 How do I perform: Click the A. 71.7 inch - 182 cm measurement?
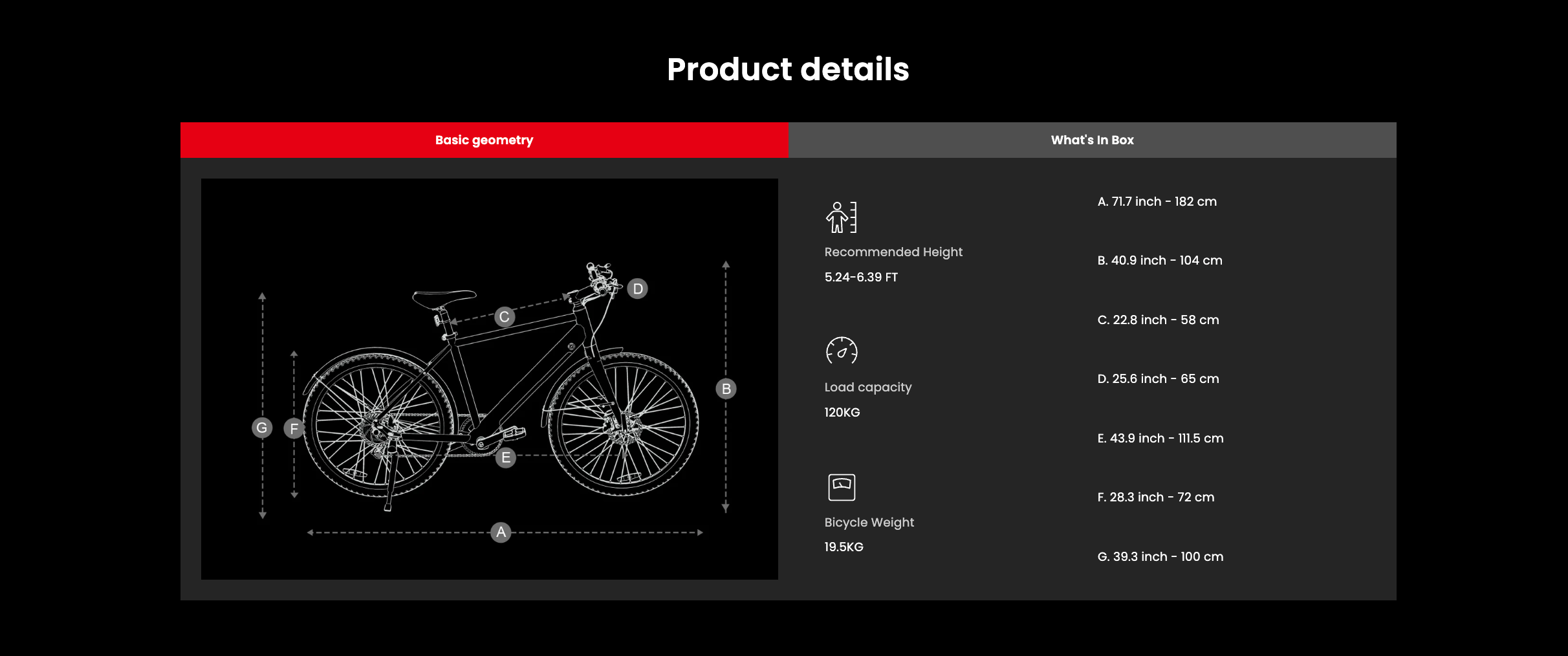pos(1157,202)
